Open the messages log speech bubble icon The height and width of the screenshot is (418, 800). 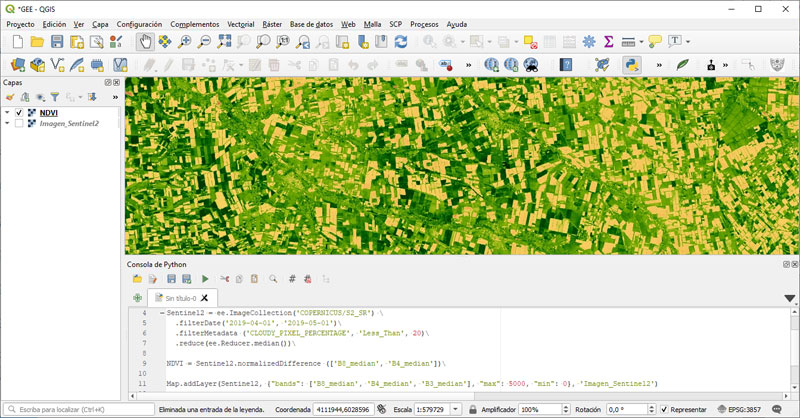[x=777, y=409]
